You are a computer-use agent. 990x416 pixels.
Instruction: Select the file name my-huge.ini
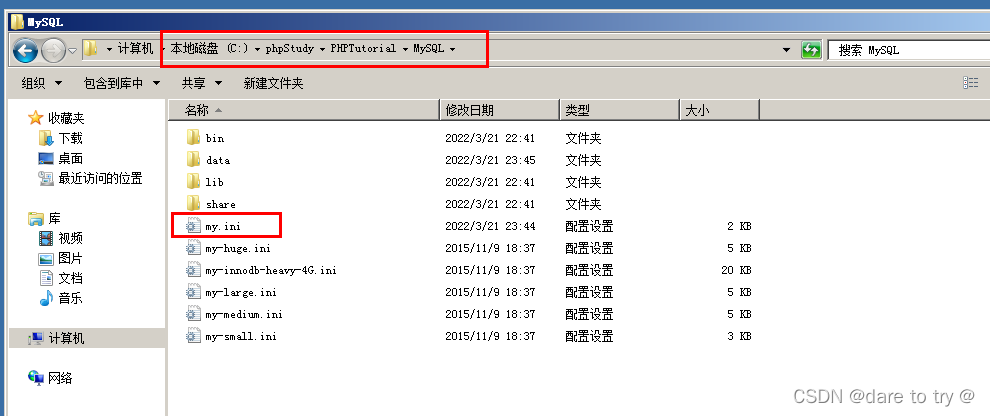pos(238,248)
